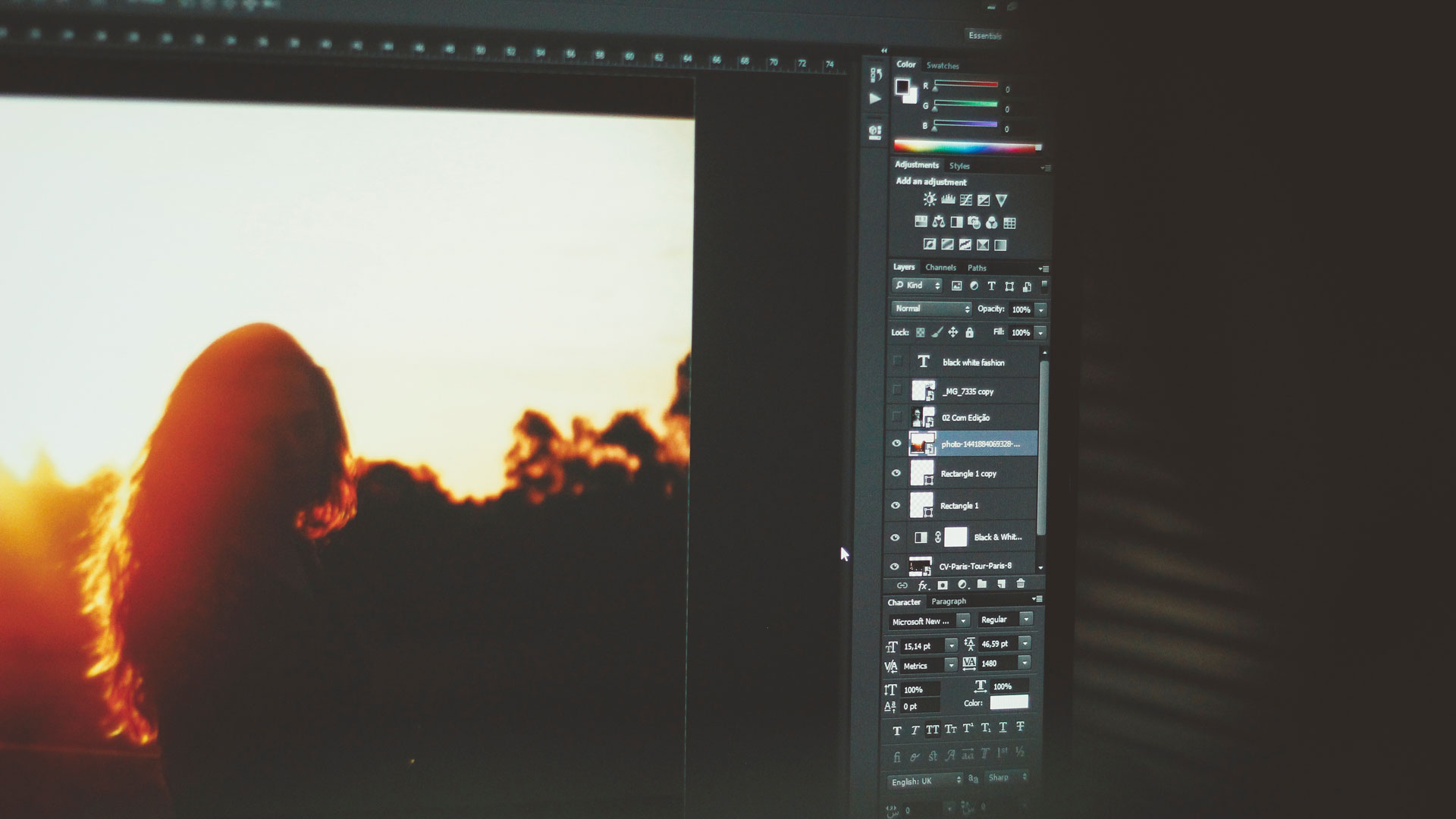
Task: Click the Essentials workspace button
Action: tap(986, 36)
